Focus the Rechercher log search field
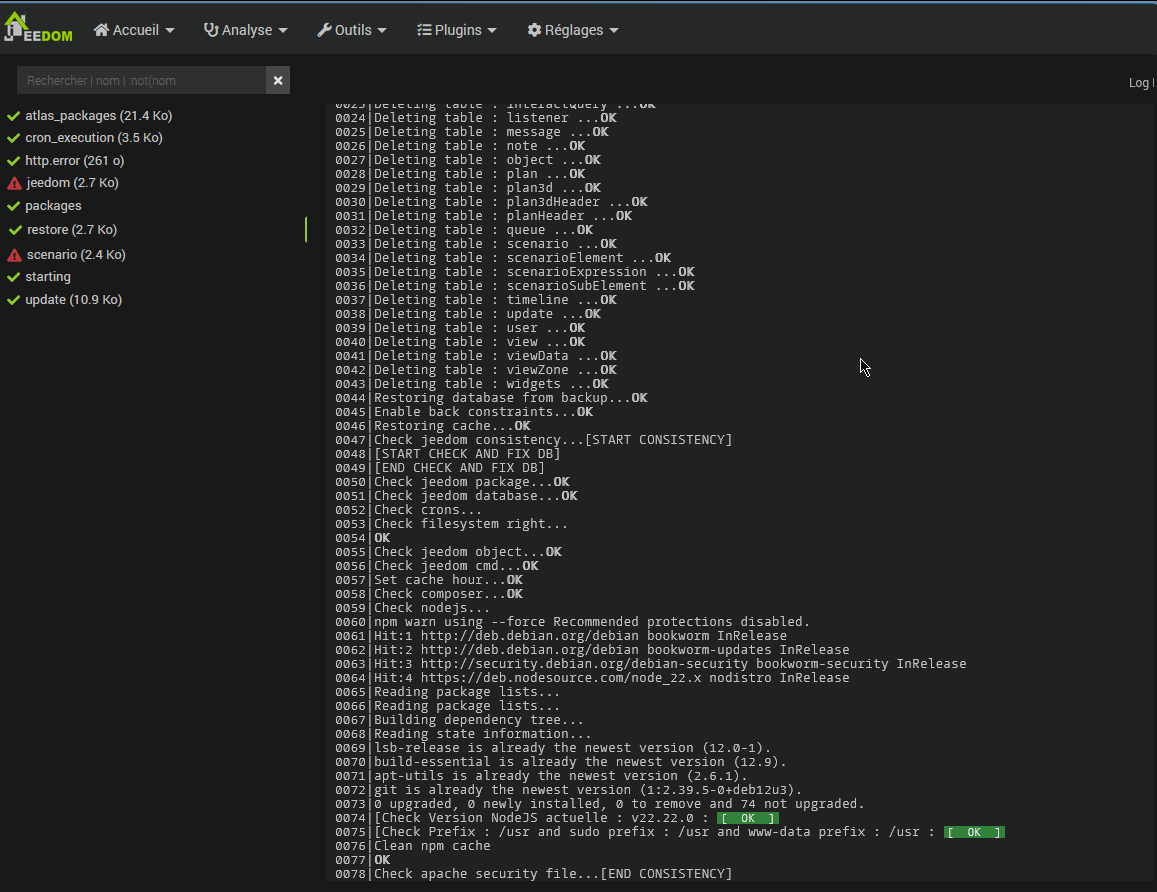The image size is (1157, 892). pyautogui.click(x=141, y=80)
